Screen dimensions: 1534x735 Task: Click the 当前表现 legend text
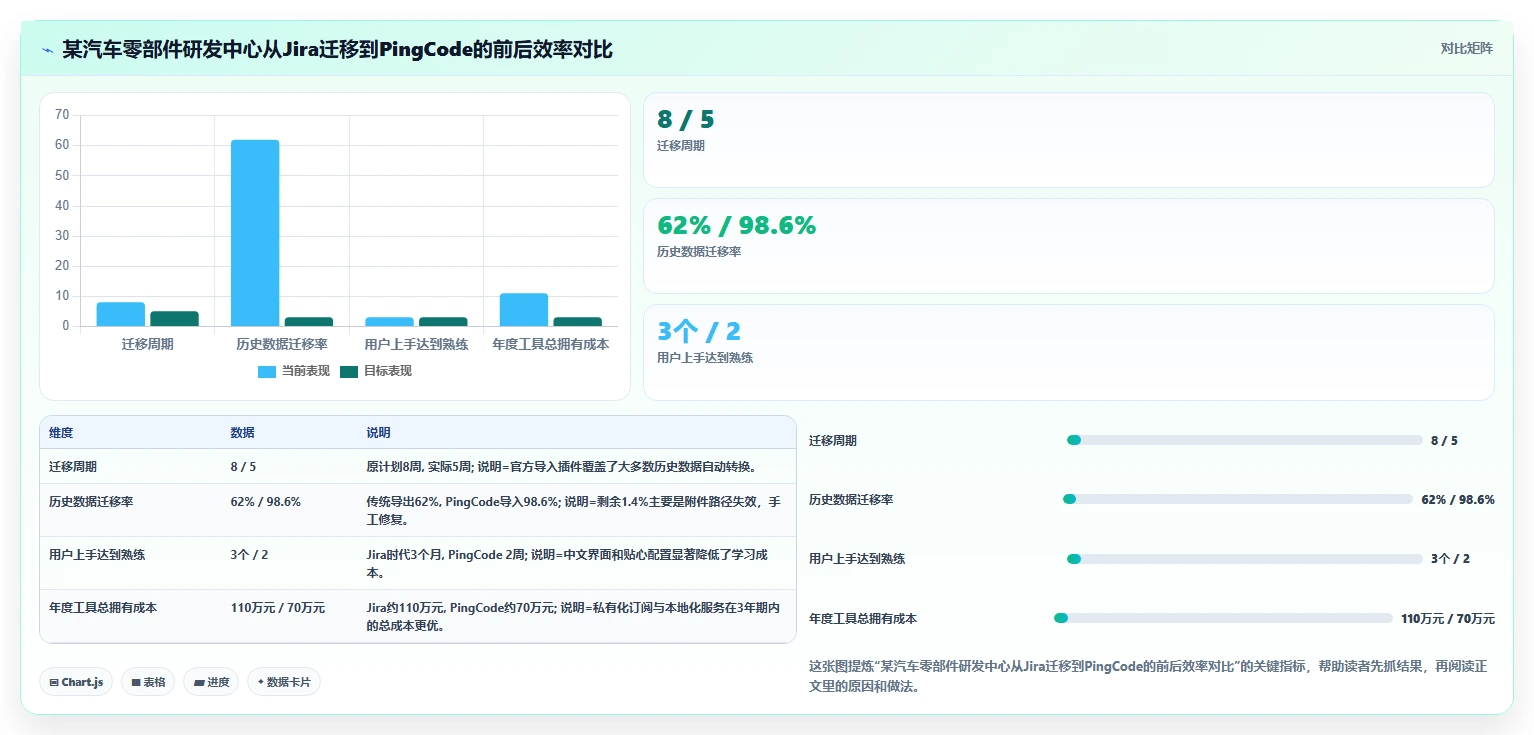point(305,371)
